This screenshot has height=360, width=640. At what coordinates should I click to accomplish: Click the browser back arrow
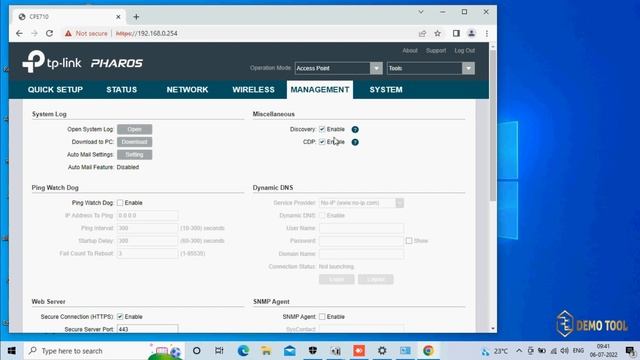point(19,33)
